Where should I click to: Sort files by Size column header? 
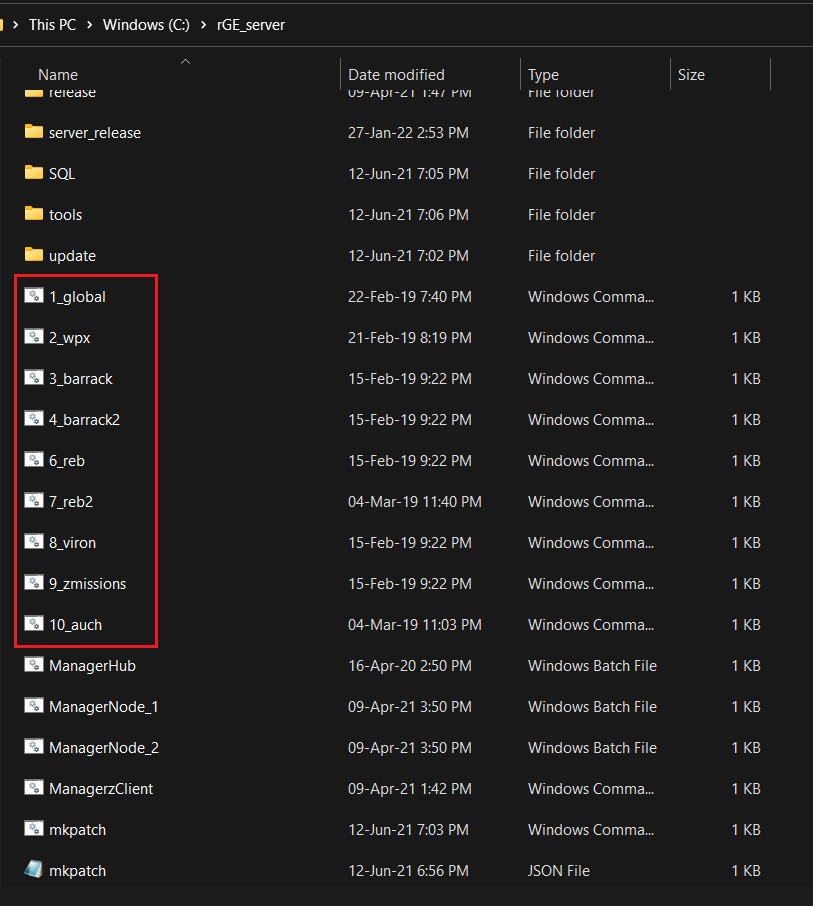pyautogui.click(x=691, y=75)
